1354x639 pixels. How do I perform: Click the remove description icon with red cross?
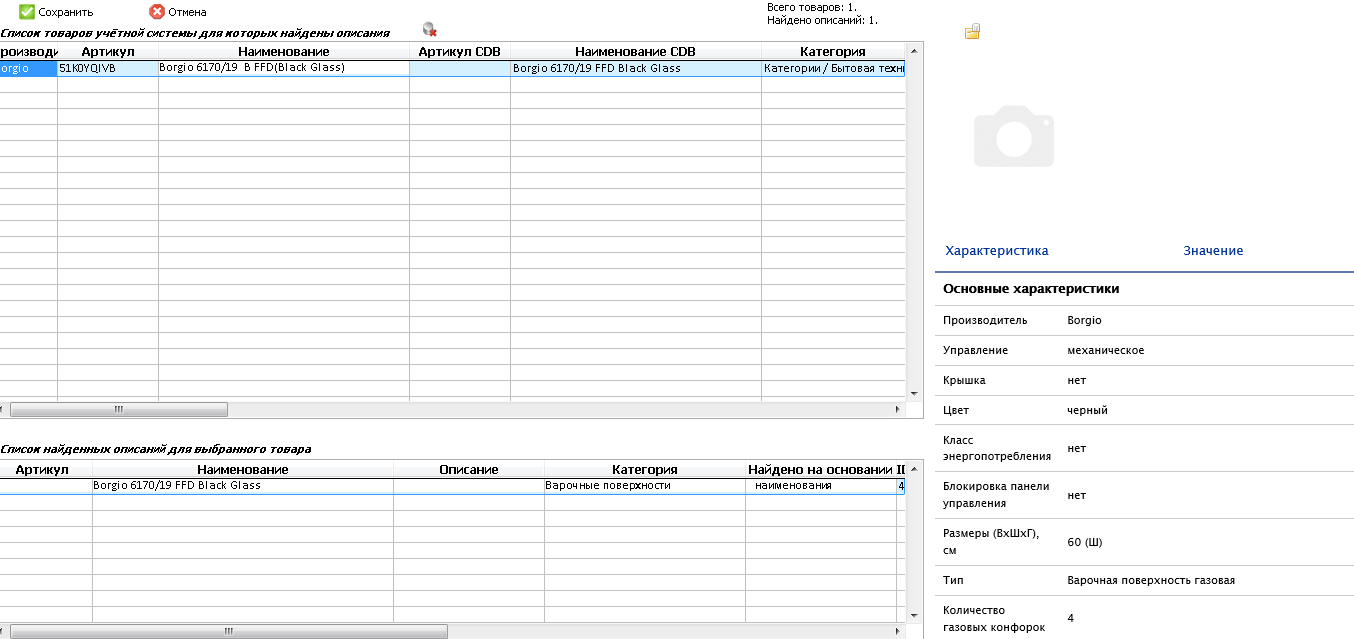point(430,30)
